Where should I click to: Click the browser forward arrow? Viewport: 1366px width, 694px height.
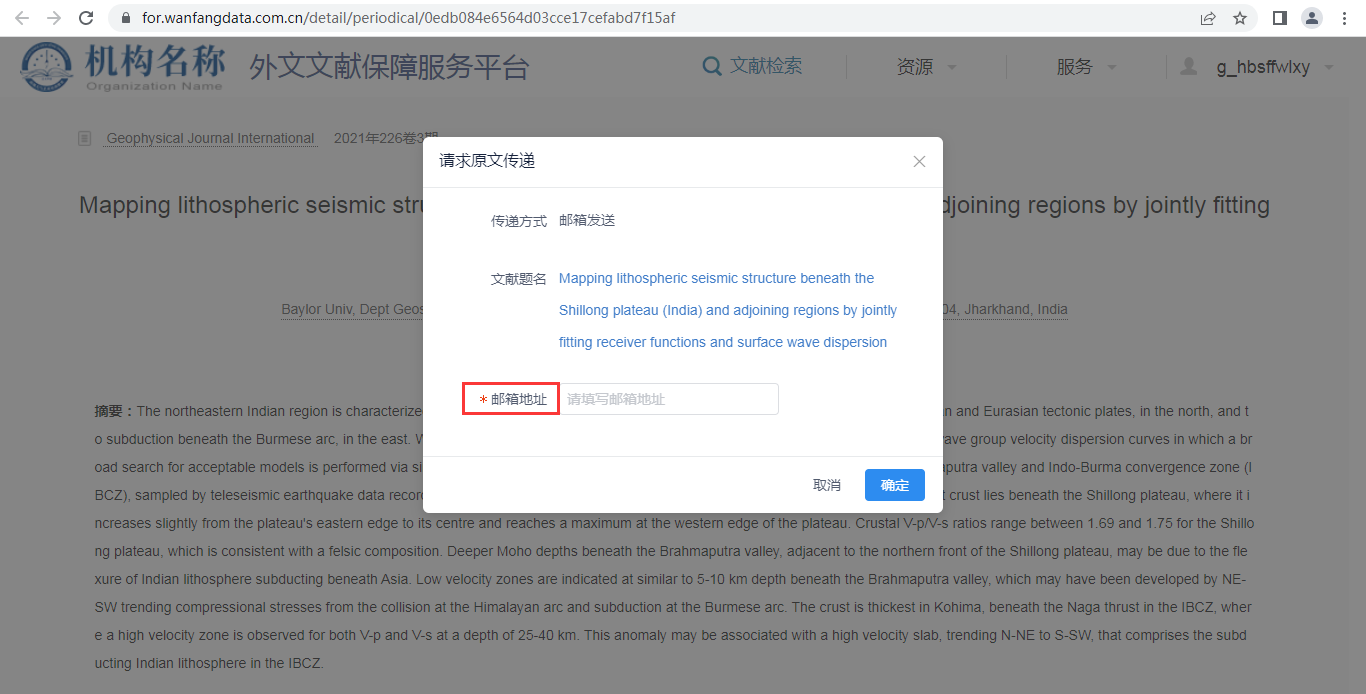pyautogui.click(x=54, y=18)
